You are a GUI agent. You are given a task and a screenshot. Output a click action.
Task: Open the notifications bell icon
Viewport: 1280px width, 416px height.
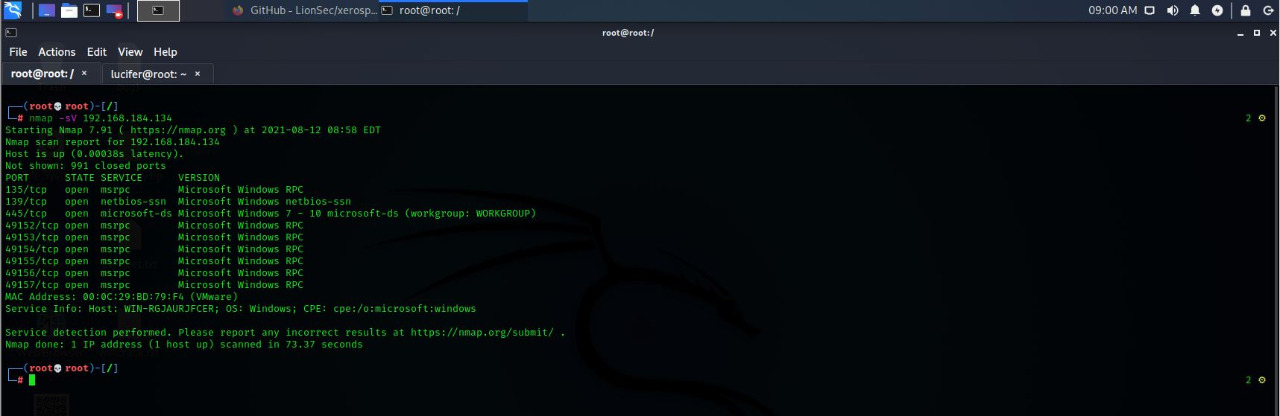1195,11
